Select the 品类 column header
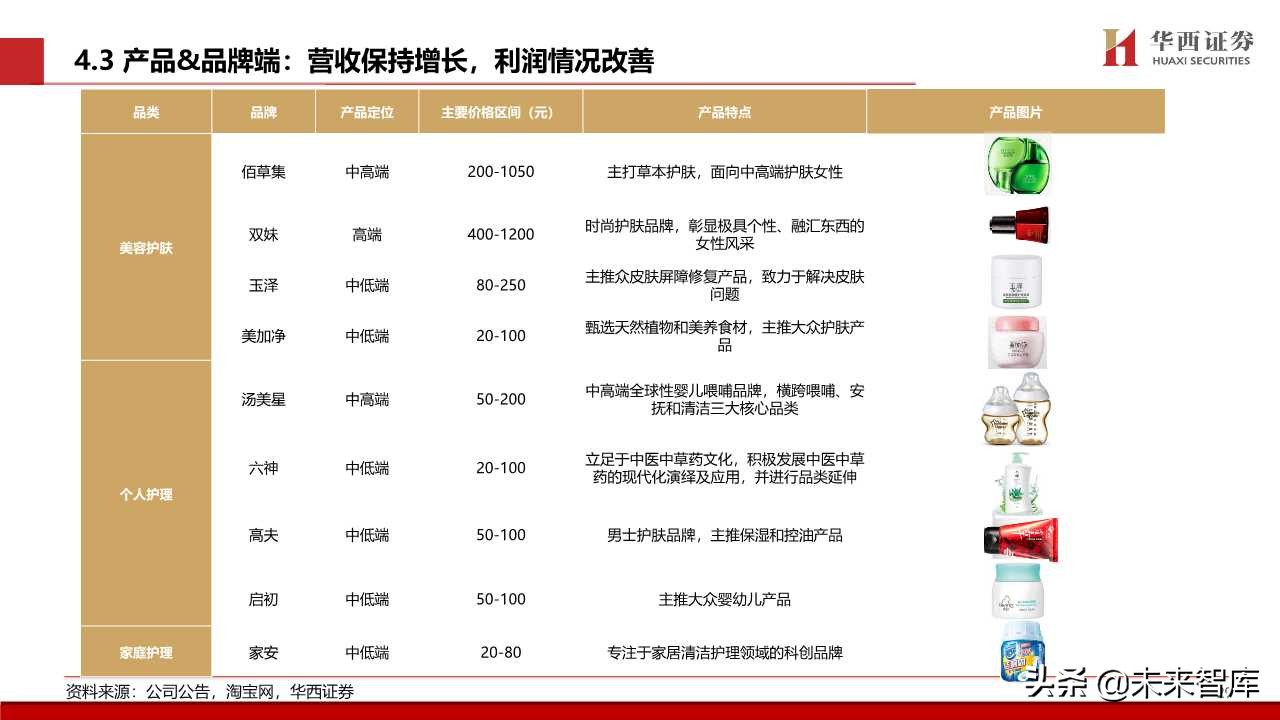The width and height of the screenshot is (1280, 720). pyautogui.click(x=146, y=112)
